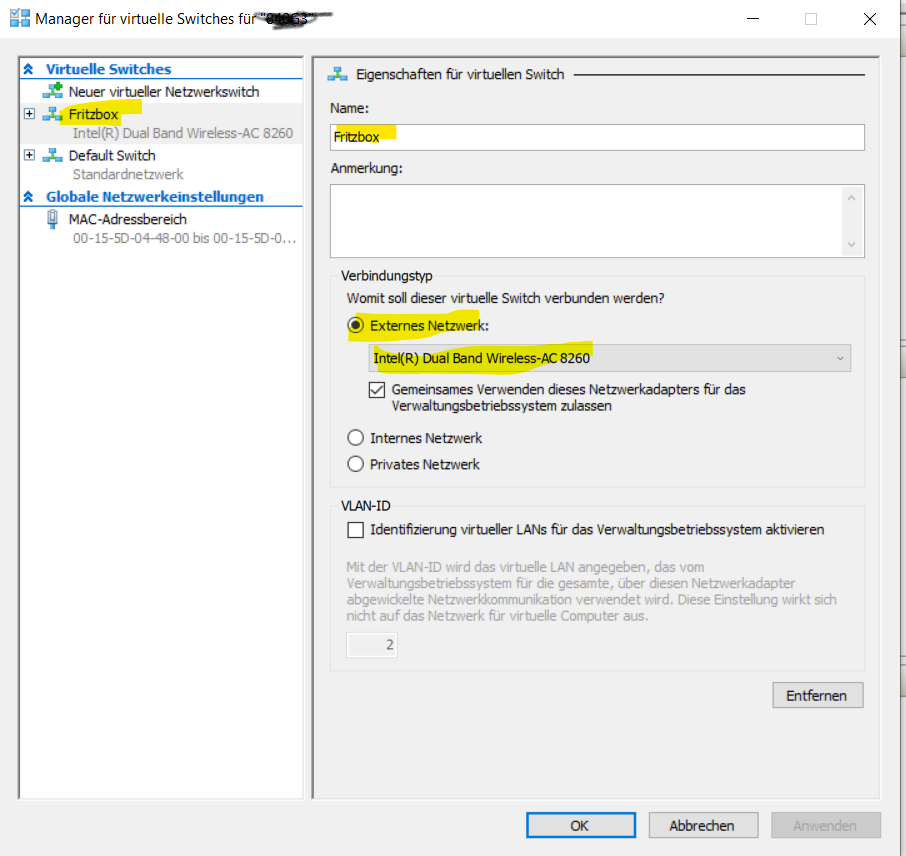Select the Internes Netzwerk radio button
This screenshot has height=856, width=906.
[355, 438]
